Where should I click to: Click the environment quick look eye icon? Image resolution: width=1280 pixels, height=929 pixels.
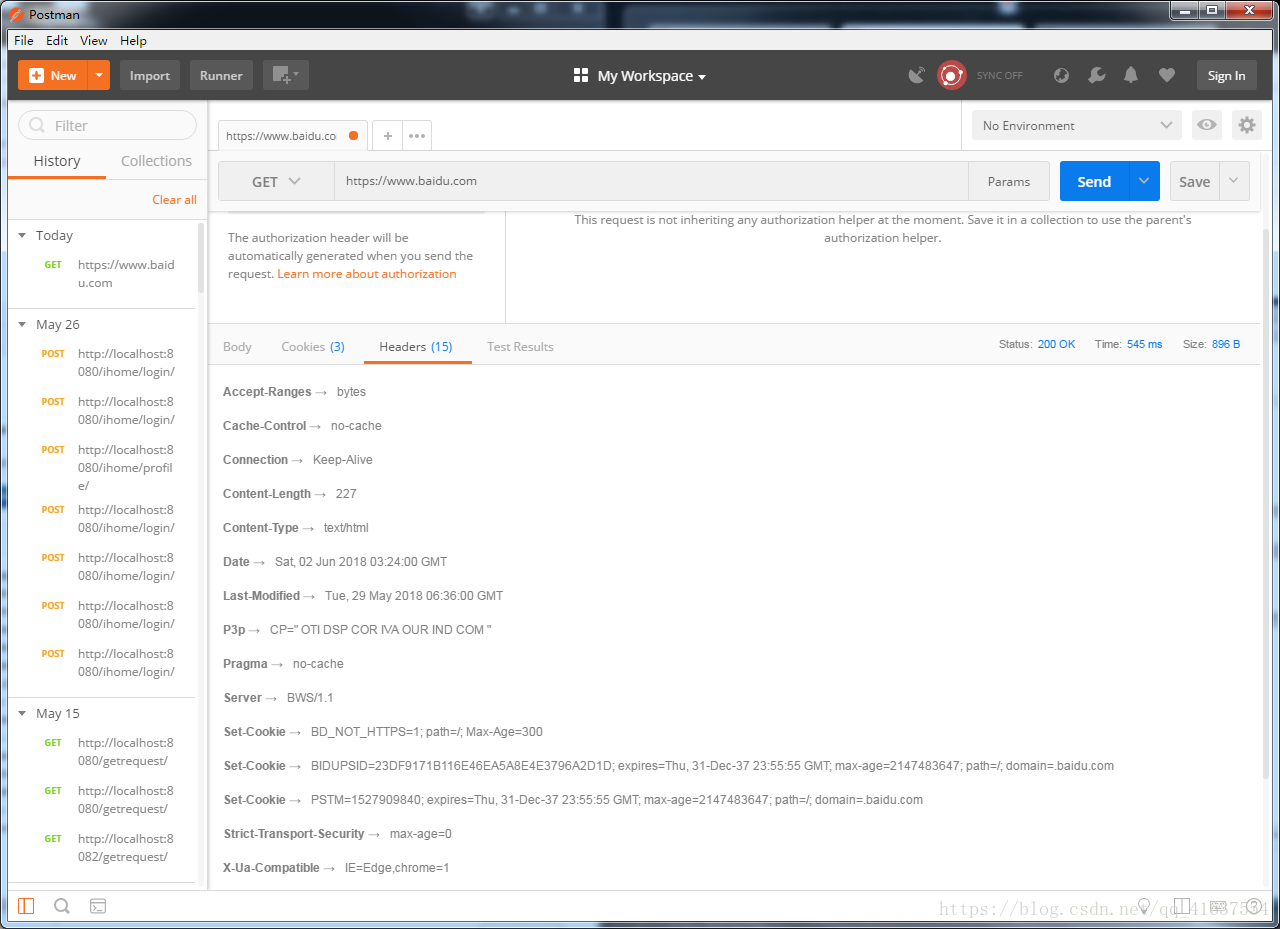(x=1207, y=125)
